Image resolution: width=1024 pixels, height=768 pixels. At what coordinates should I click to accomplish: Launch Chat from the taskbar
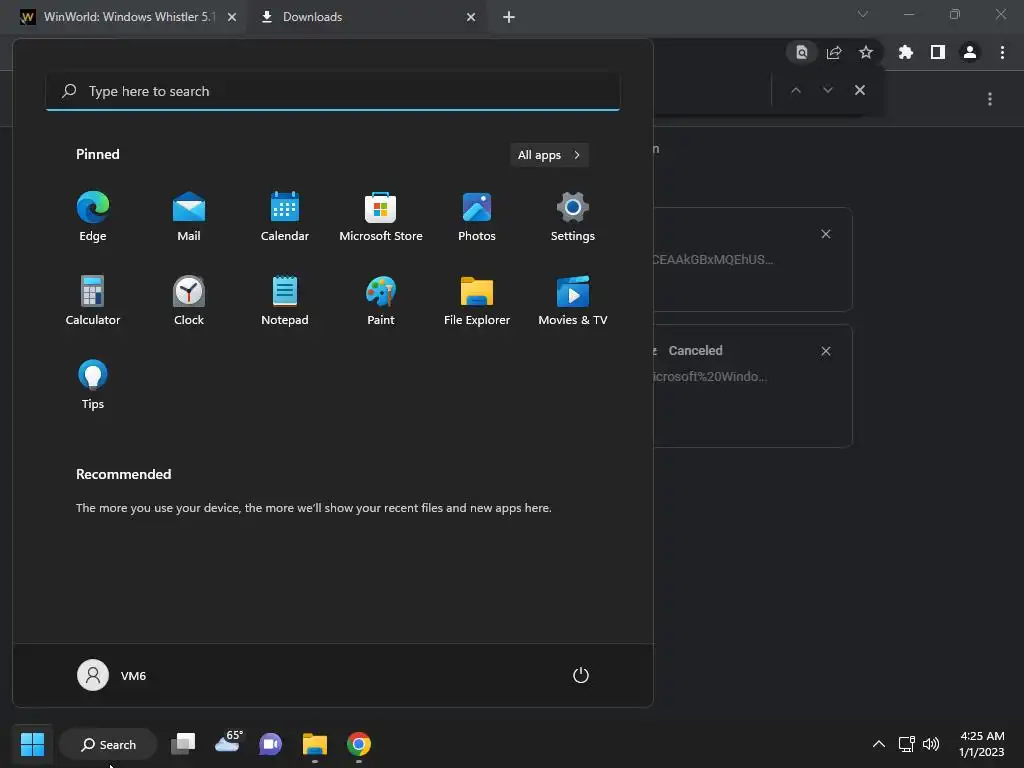tap(270, 744)
